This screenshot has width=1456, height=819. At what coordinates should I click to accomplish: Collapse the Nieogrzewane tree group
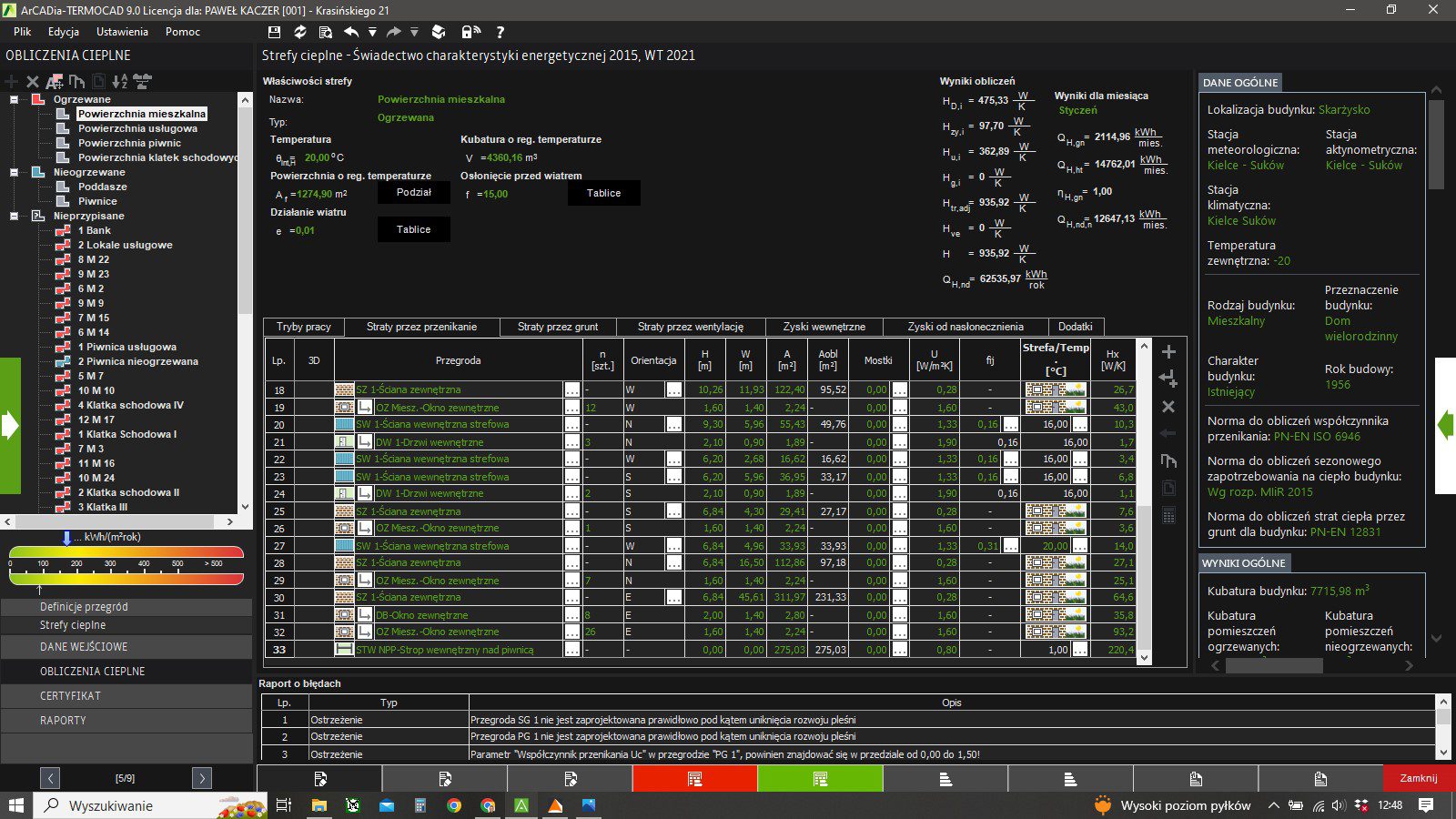[x=15, y=172]
